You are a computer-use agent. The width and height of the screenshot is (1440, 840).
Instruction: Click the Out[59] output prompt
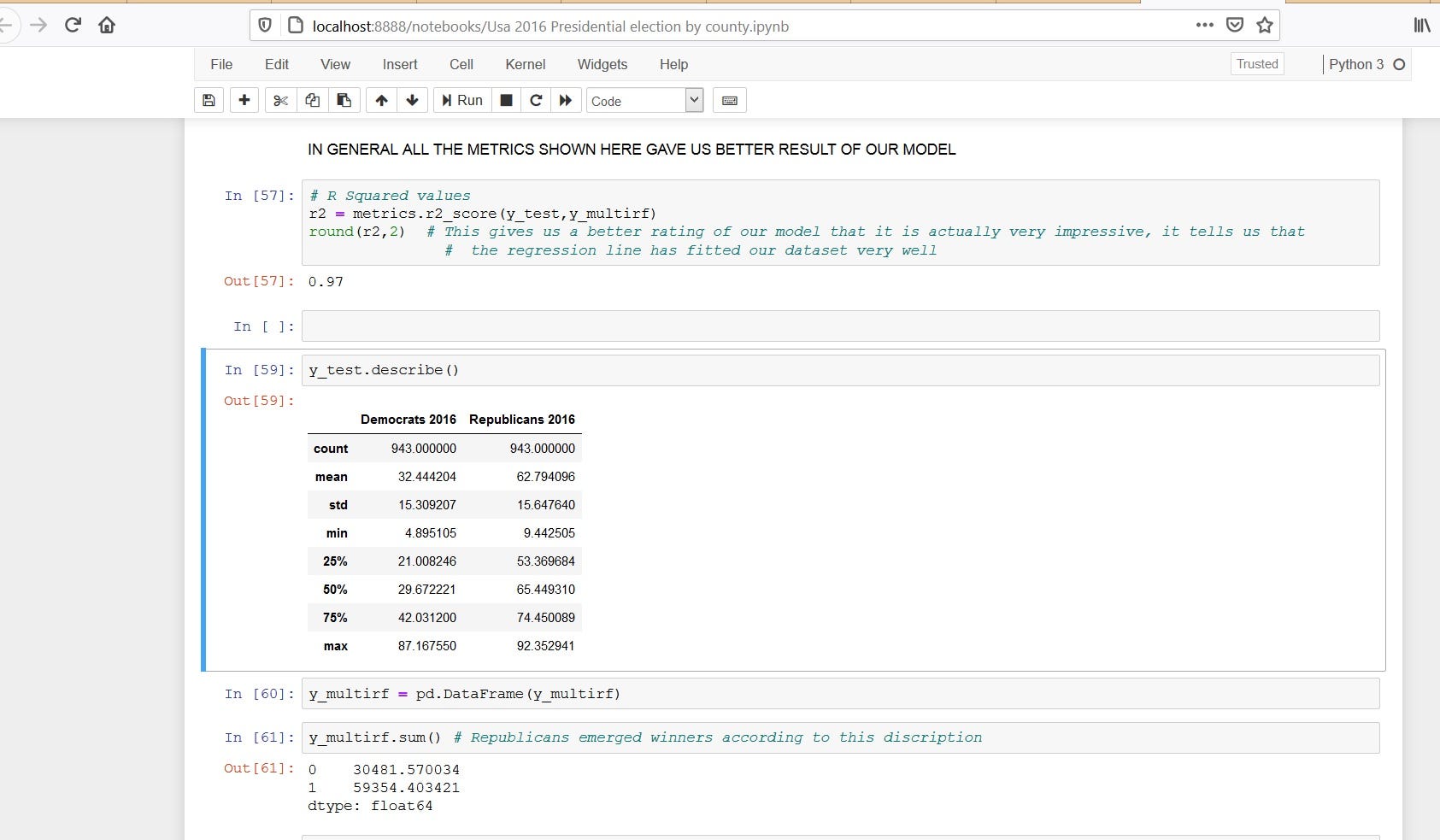coord(259,401)
